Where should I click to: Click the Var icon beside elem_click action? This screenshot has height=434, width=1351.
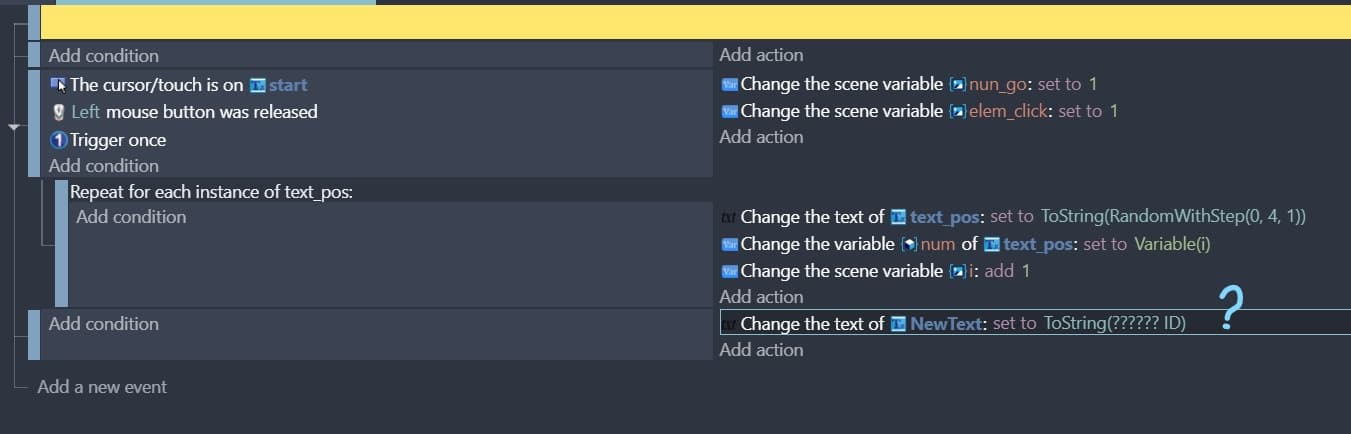729,111
